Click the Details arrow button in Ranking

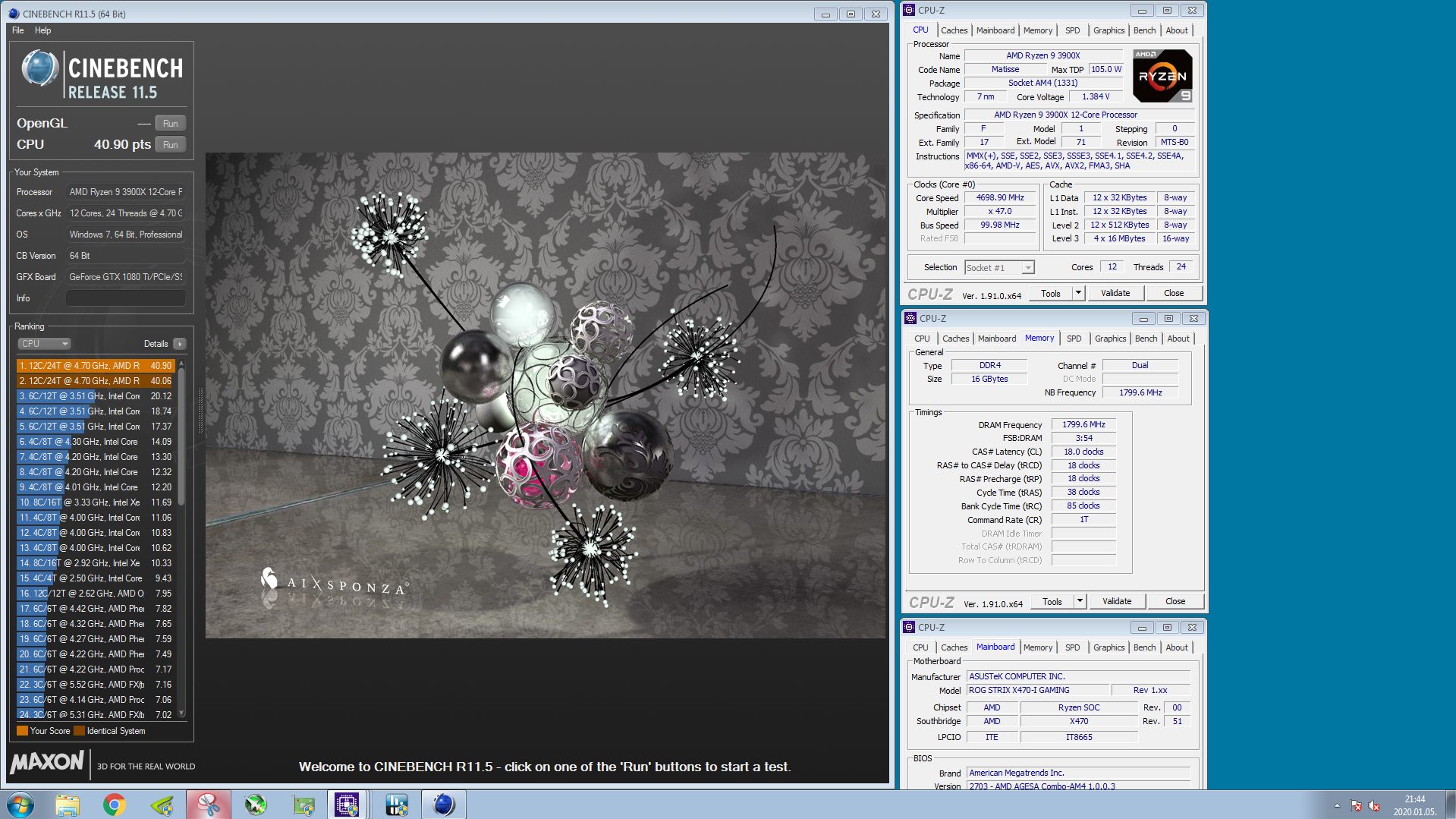(x=180, y=344)
